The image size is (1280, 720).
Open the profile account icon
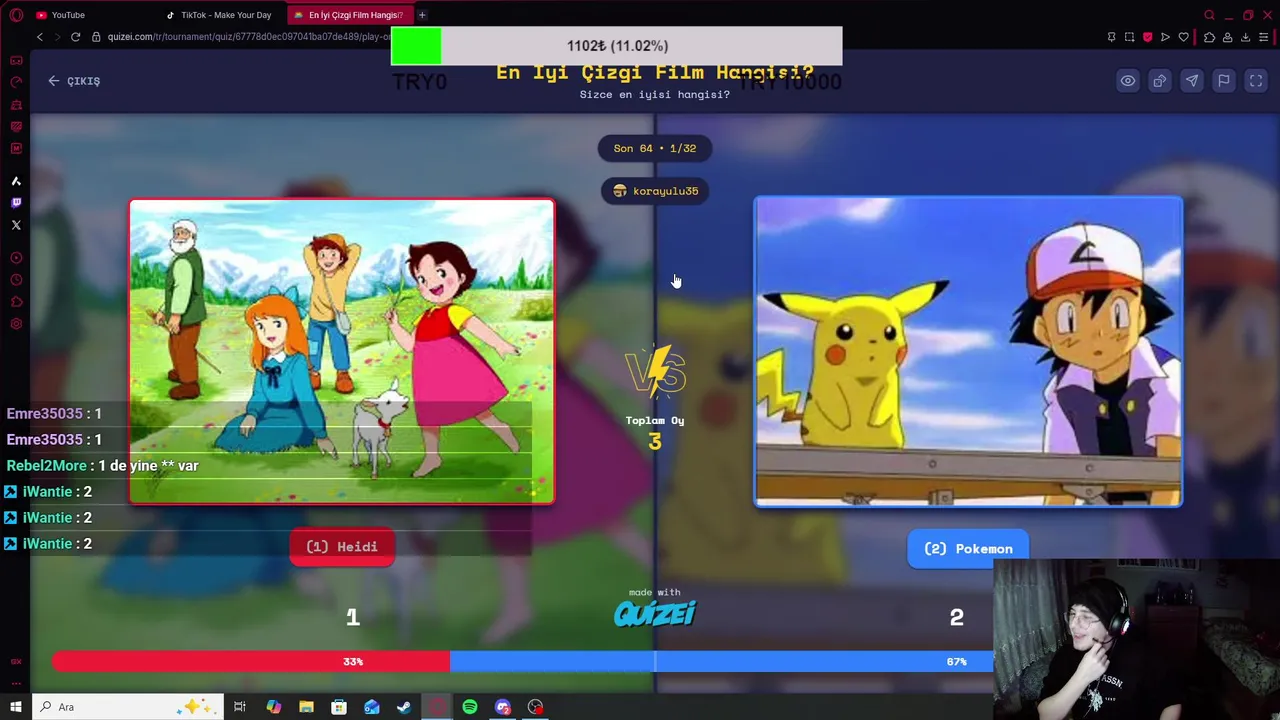click(x=1227, y=37)
